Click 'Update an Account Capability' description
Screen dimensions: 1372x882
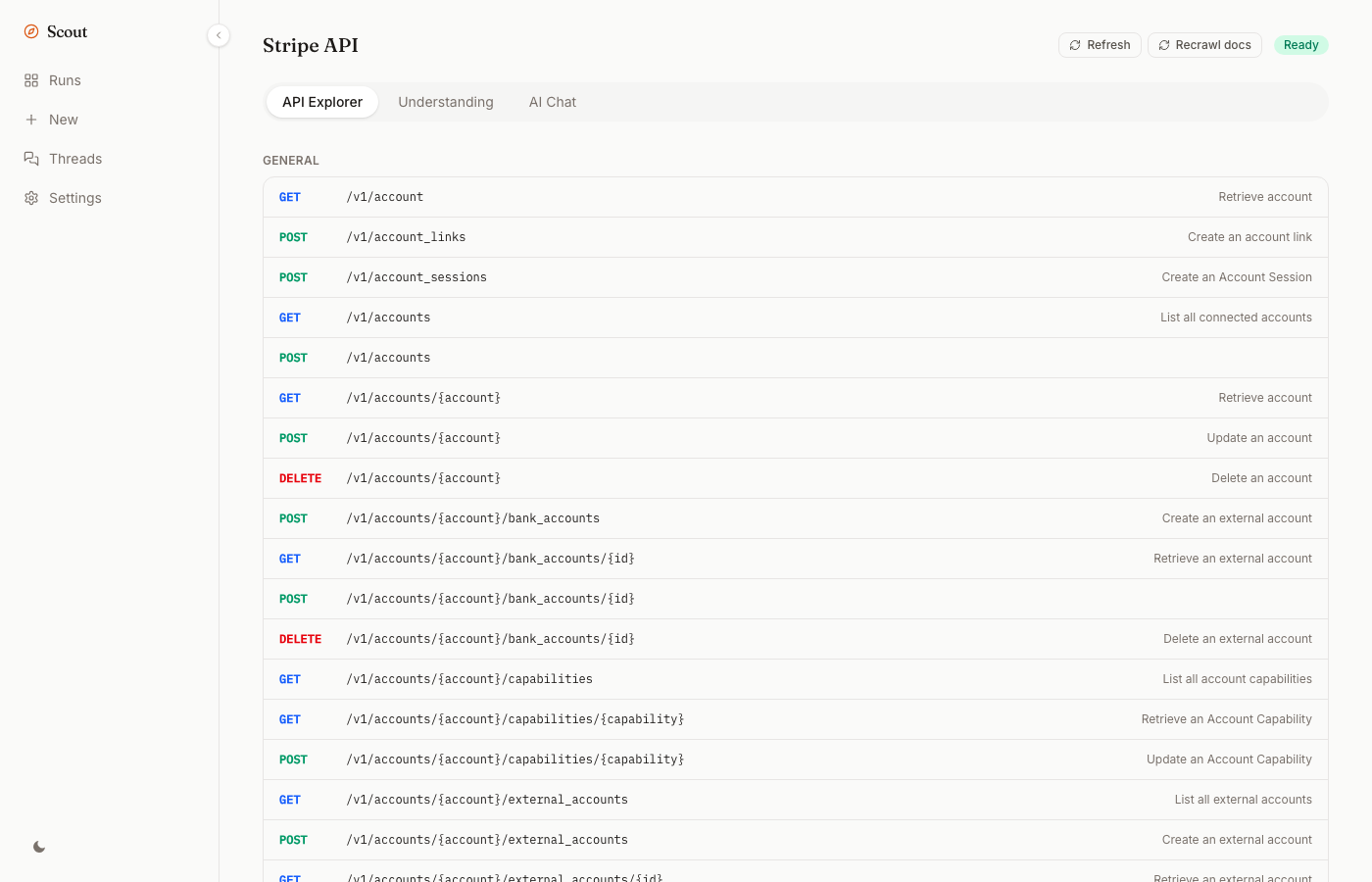click(1229, 759)
